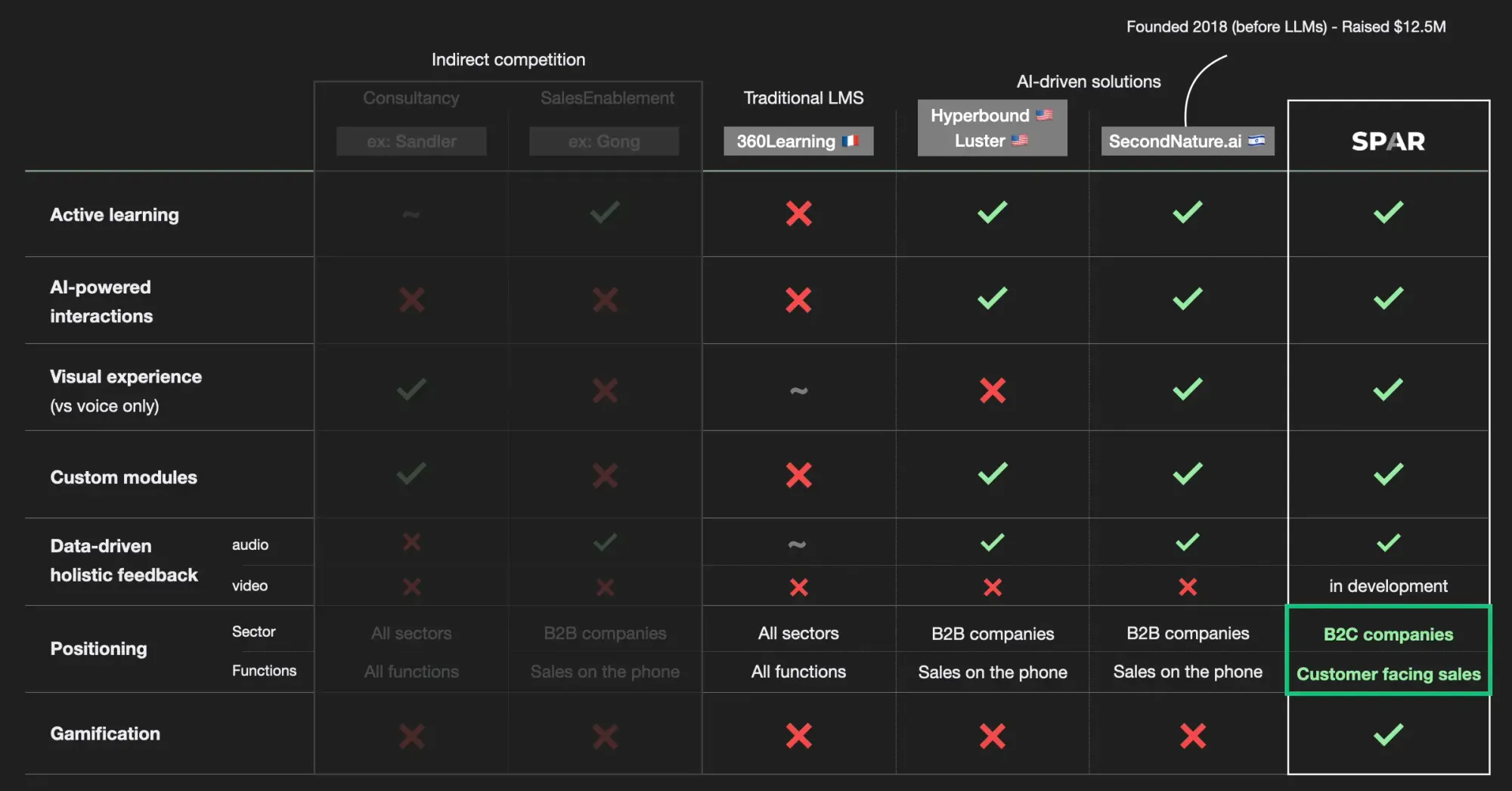
Task: Click the green checkmark for SPAR Active learning
Action: click(1387, 213)
